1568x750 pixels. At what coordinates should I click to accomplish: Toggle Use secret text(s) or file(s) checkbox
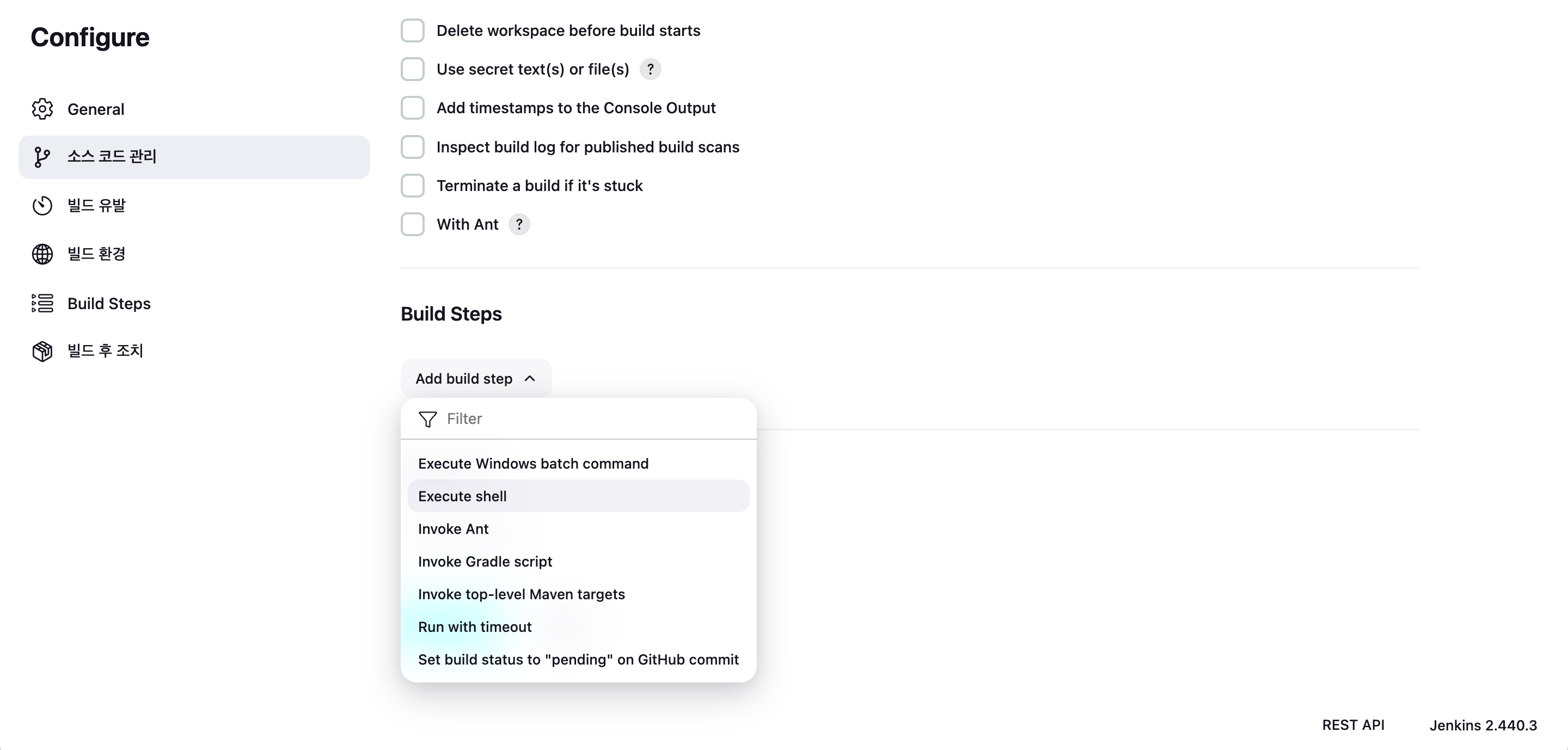(x=412, y=69)
